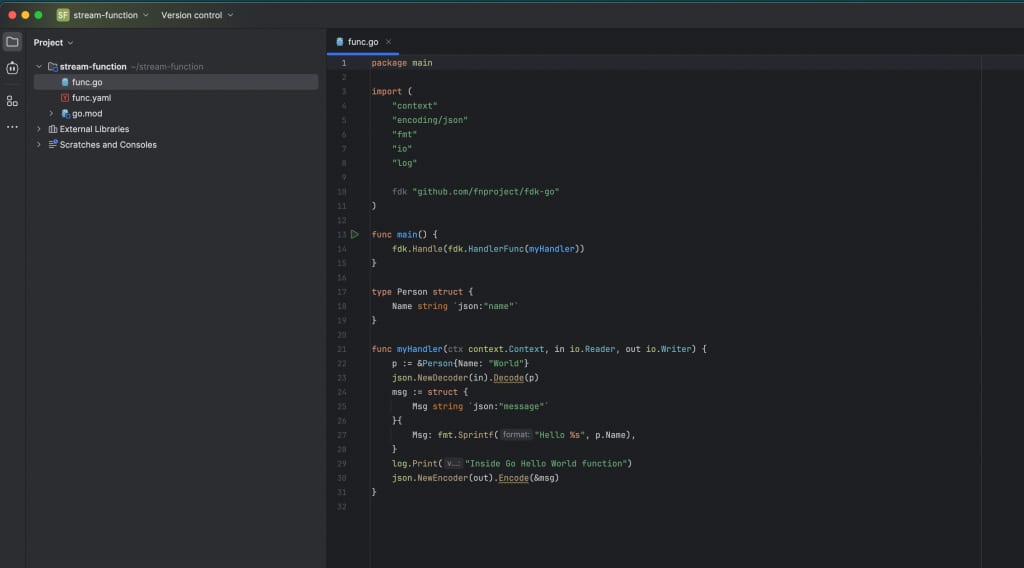Screen dimensions: 1024x568
Task: Click the Scratches and Consoles icon
Action: tap(52, 145)
